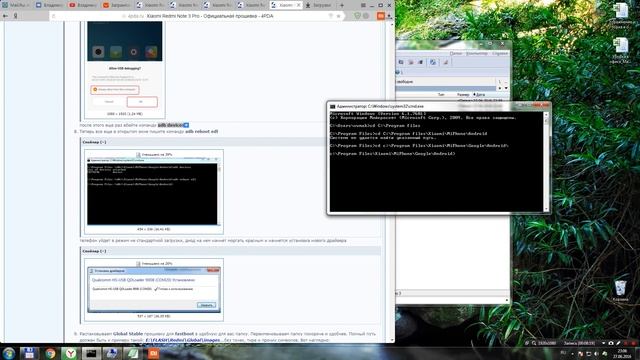640x360 pixels.
Task: Click the RU language indicator in tray
Action: tap(563, 353)
